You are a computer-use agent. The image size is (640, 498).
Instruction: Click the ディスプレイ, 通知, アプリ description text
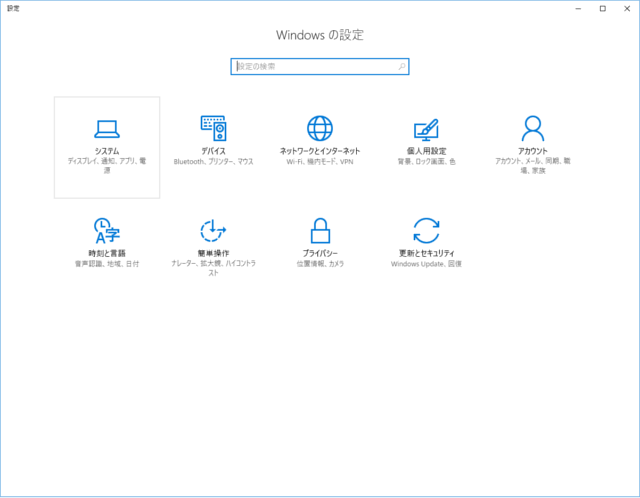107,165
